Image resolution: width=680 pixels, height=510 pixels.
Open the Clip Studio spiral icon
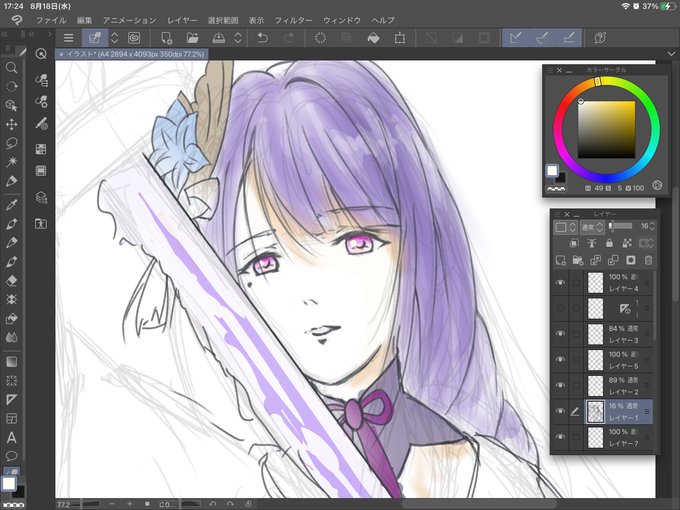[134, 38]
